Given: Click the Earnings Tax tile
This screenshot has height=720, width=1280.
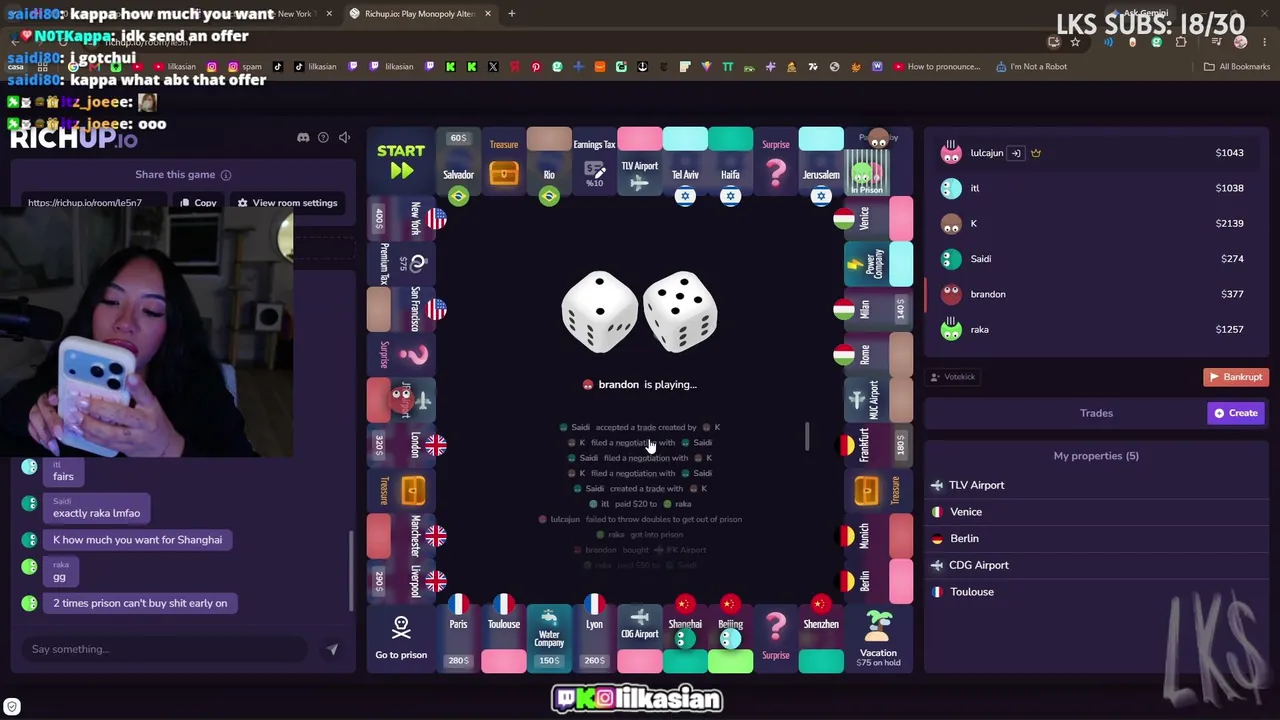Looking at the screenshot, I should point(594,161).
